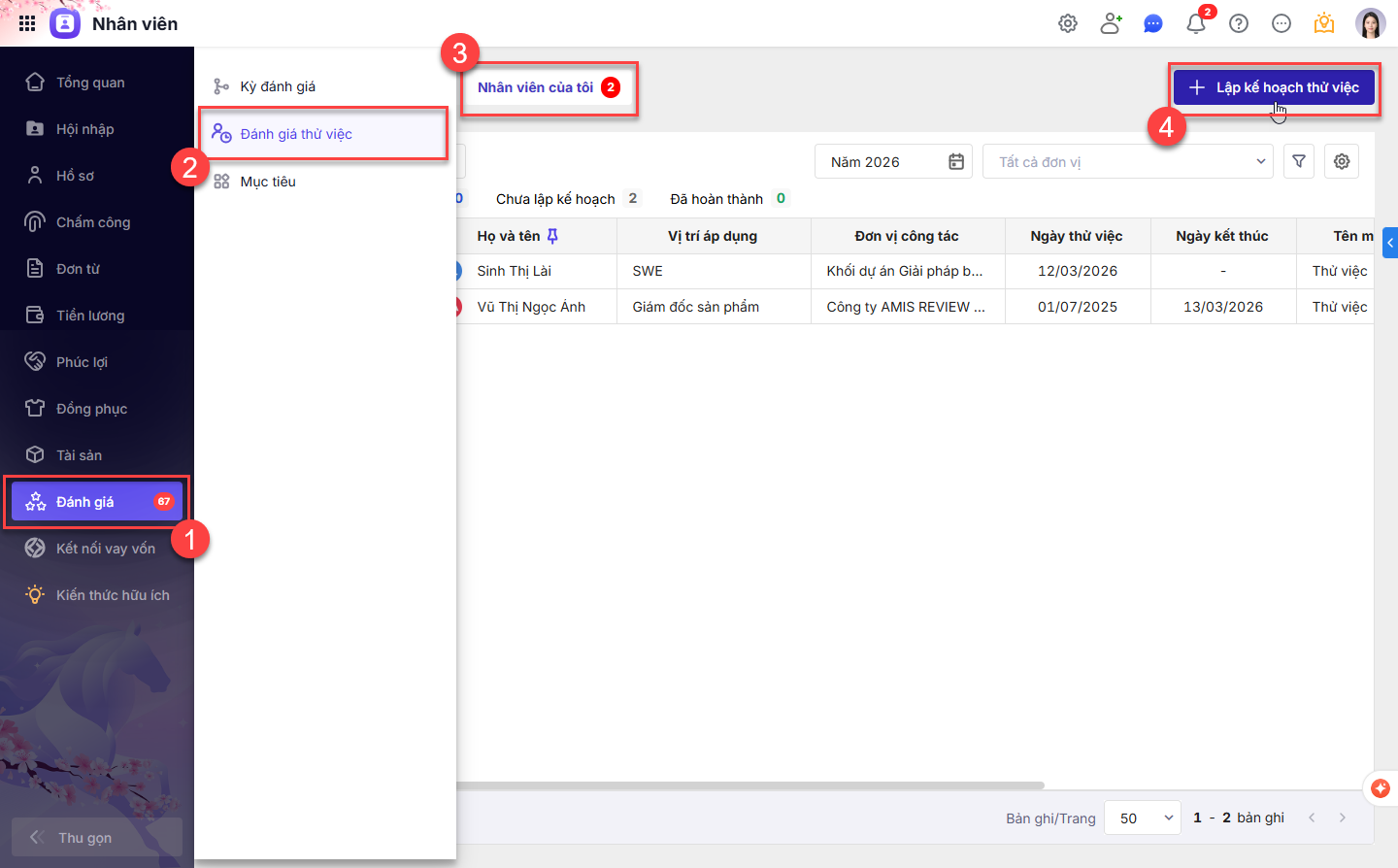Open the help question mark icon
This screenshot has width=1398, height=868.
1239,23
